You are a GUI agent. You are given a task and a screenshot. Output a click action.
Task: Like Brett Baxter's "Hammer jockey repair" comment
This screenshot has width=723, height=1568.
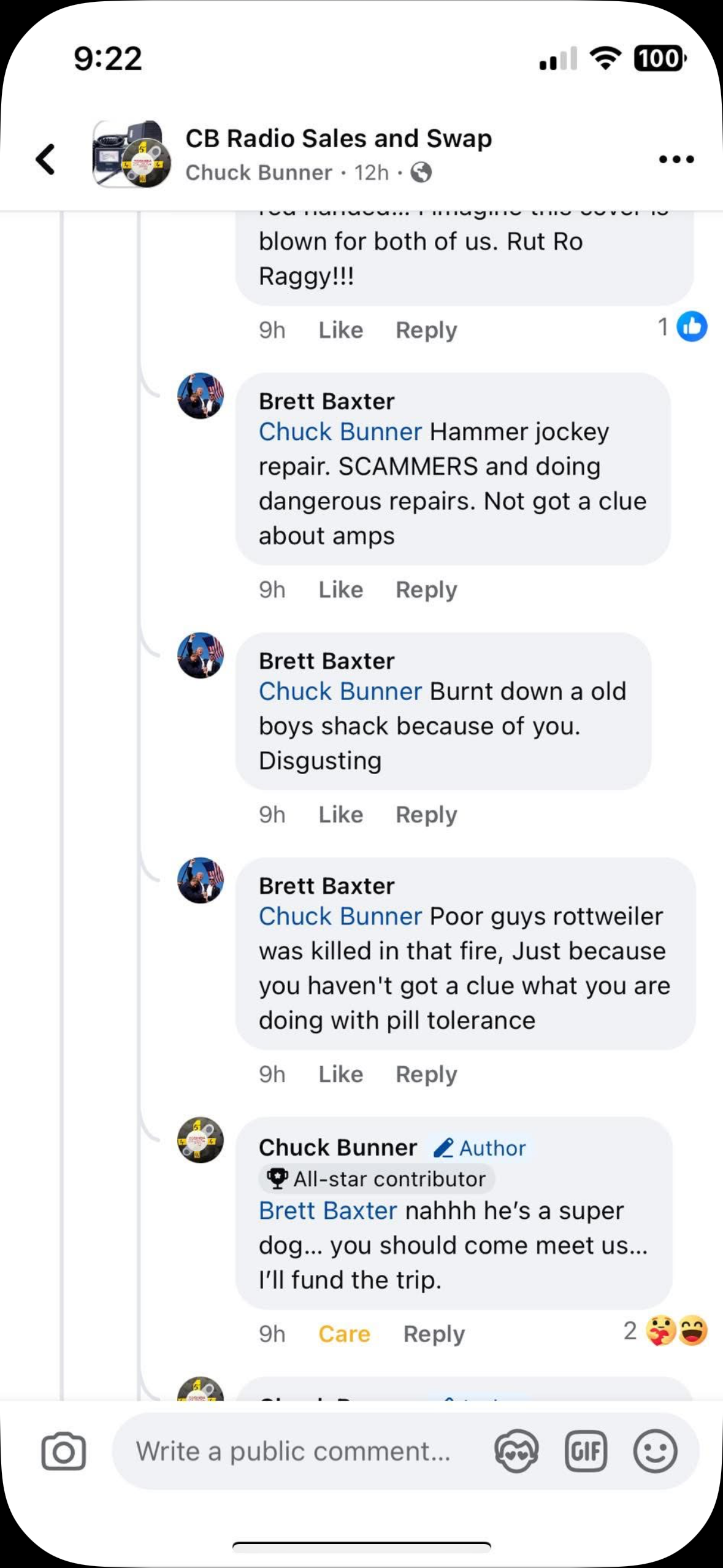pyautogui.click(x=340, y=590)
